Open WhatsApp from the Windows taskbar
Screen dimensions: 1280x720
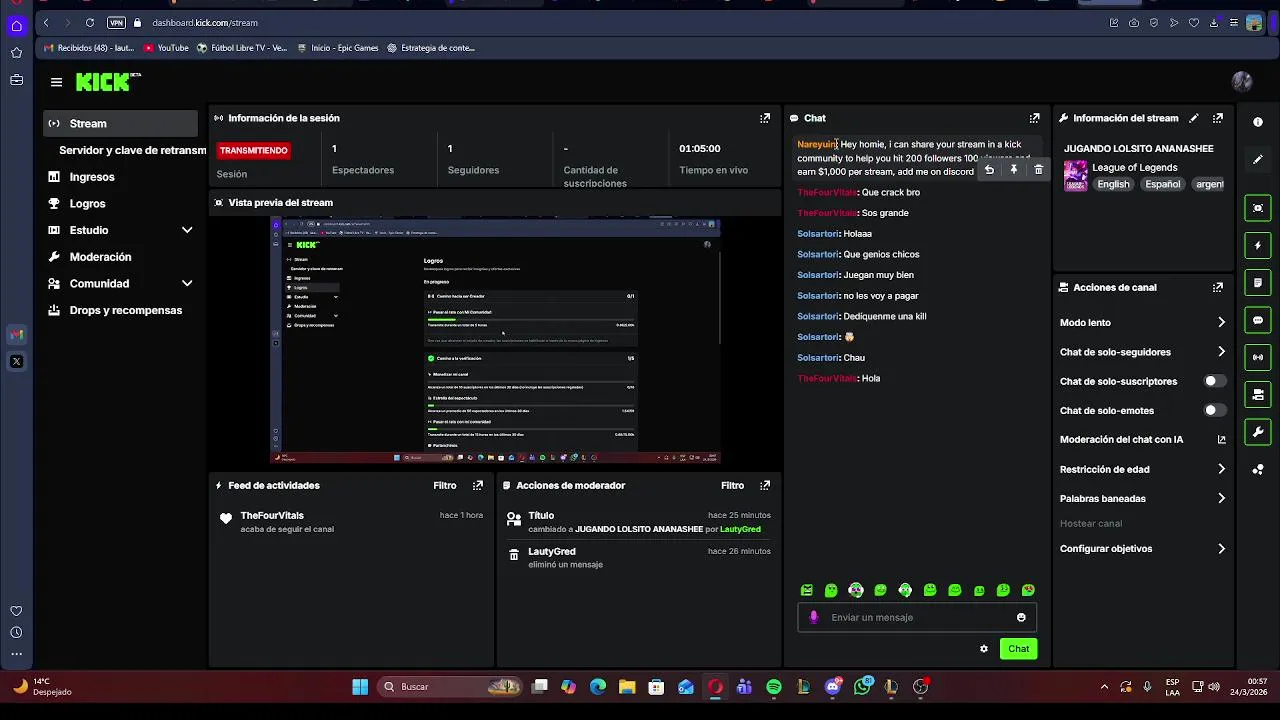pos(863,687)
